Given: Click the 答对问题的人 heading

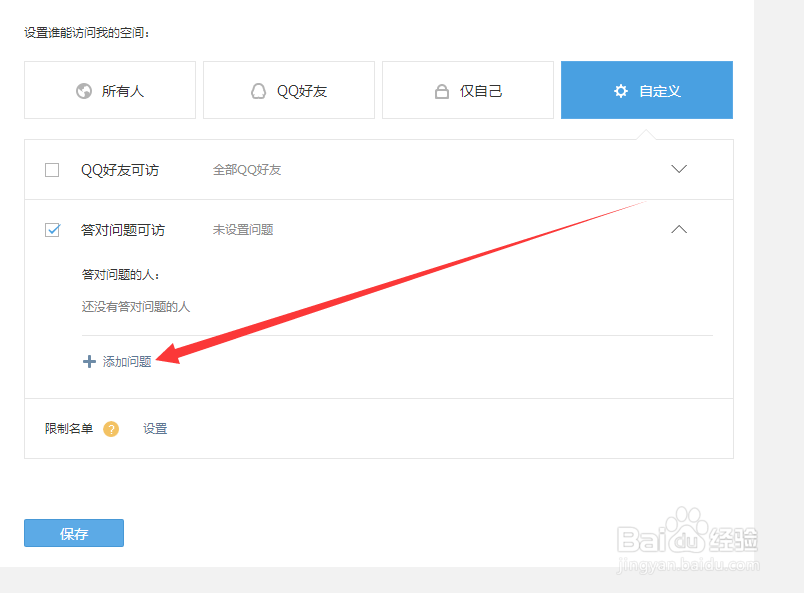Looking at the screenshot, I should pos(120,275).
